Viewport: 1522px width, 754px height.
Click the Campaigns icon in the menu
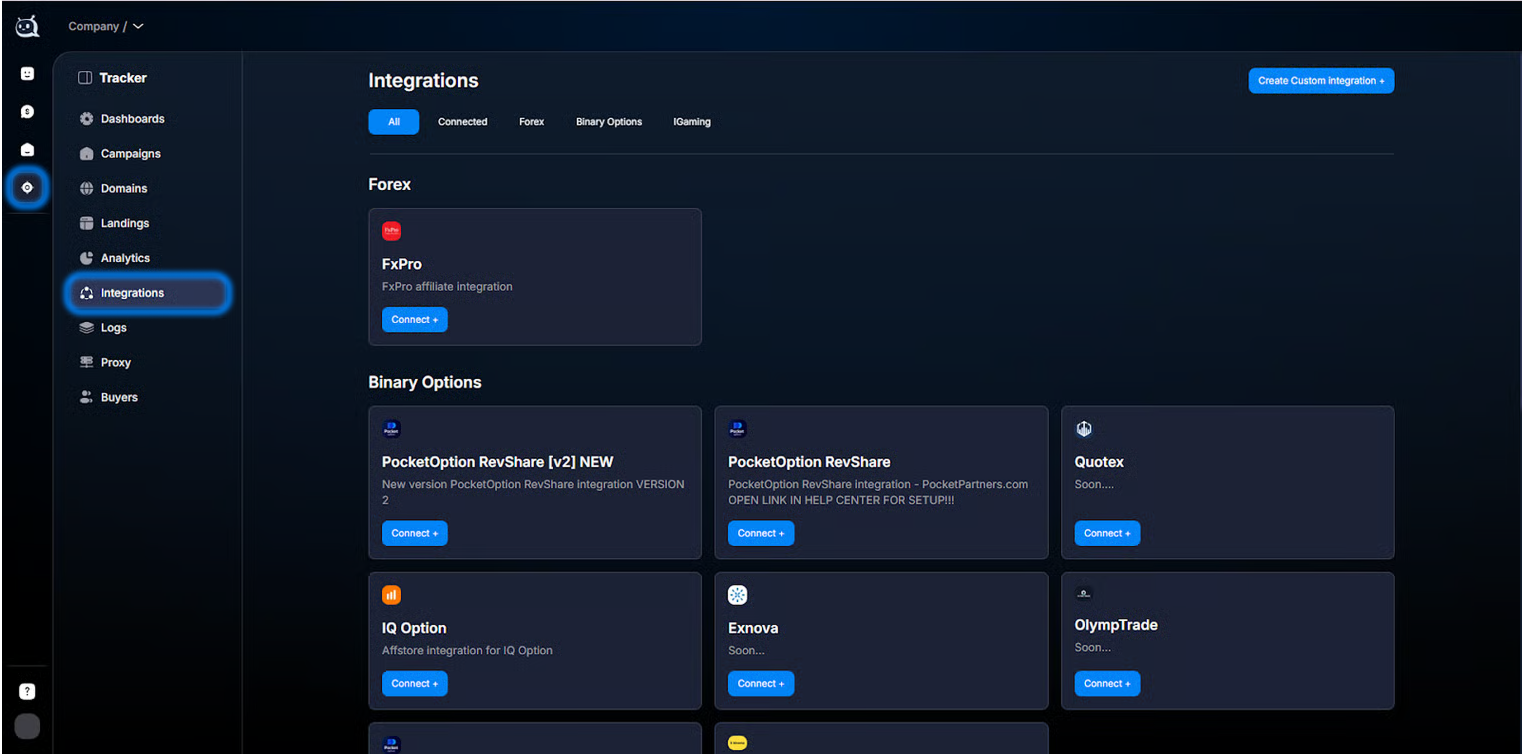point(87,154)
